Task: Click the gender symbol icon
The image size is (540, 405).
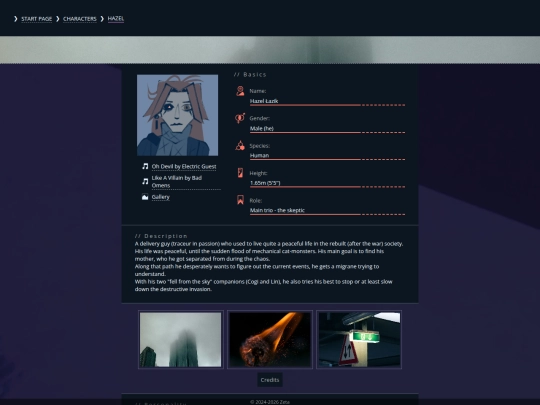Action: point(240,118)
